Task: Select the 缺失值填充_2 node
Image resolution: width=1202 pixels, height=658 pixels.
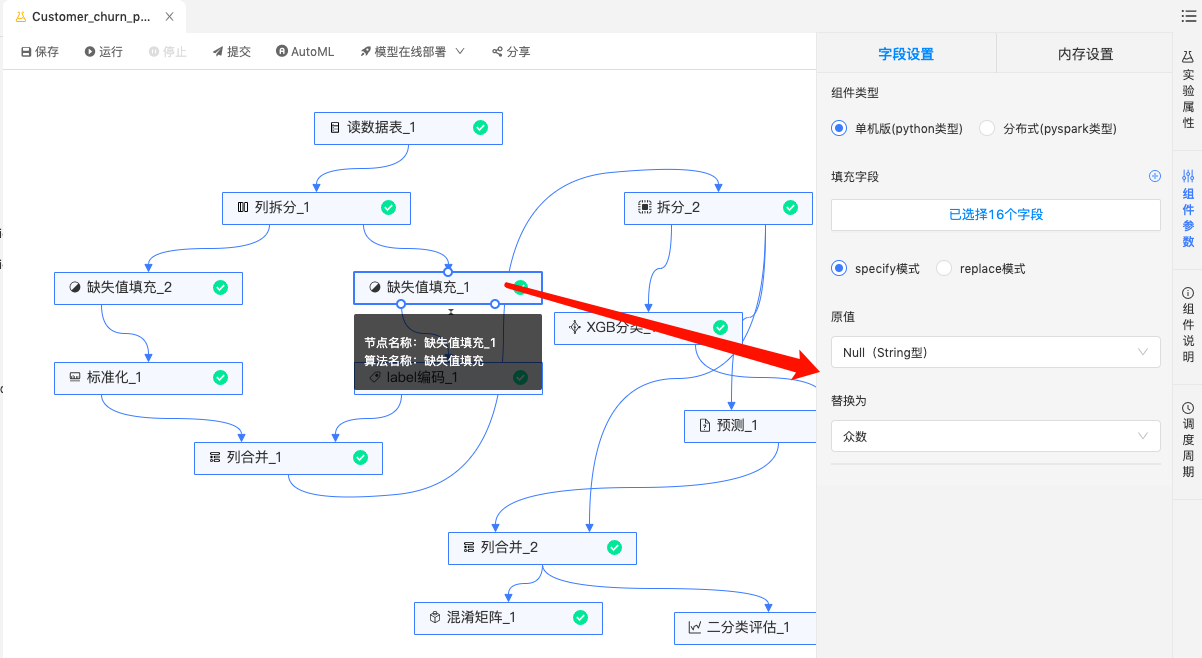Action: tap(148, 288)
